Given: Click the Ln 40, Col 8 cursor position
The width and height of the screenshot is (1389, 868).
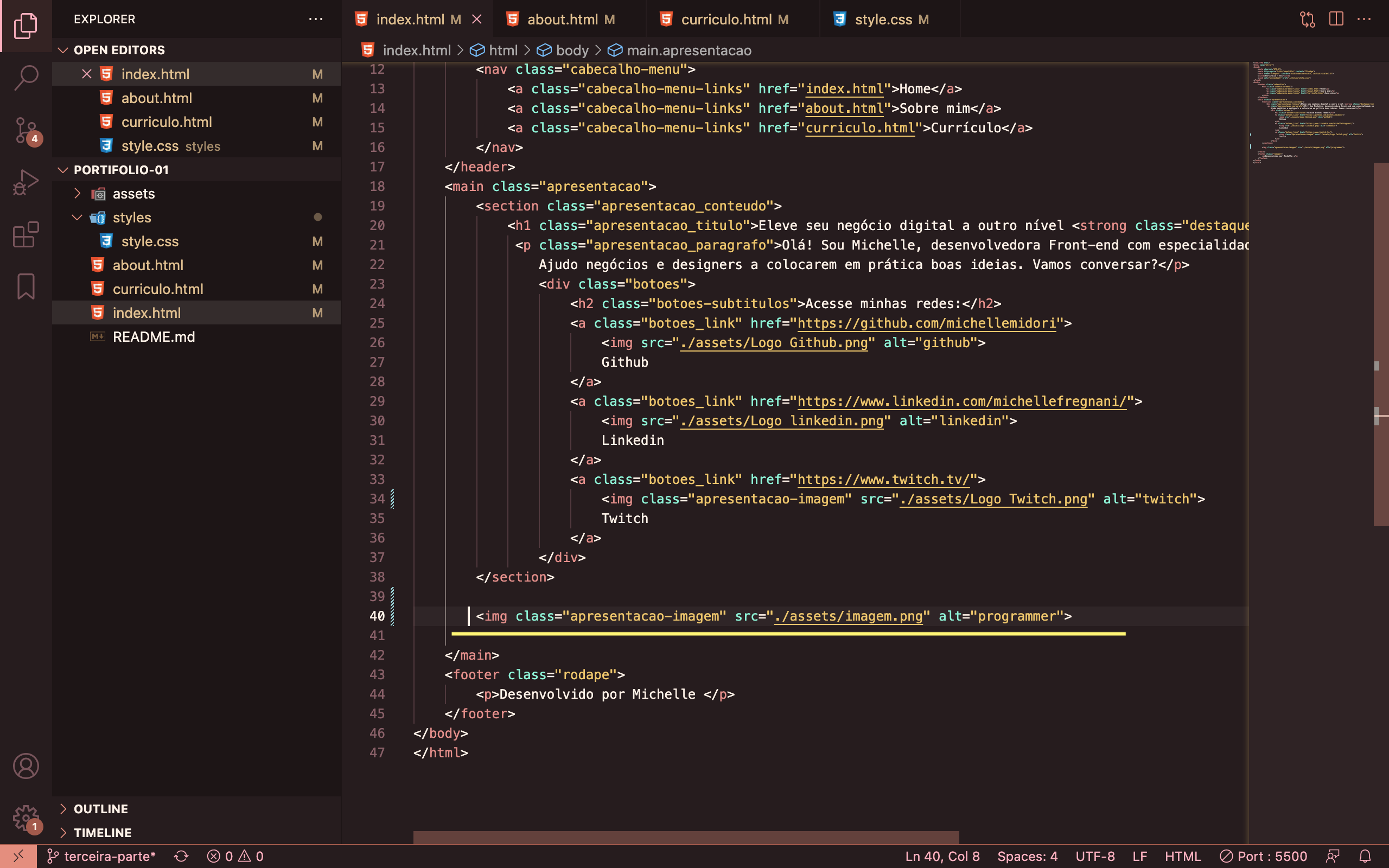Looking at the screenshot, I should coord(942,856).
